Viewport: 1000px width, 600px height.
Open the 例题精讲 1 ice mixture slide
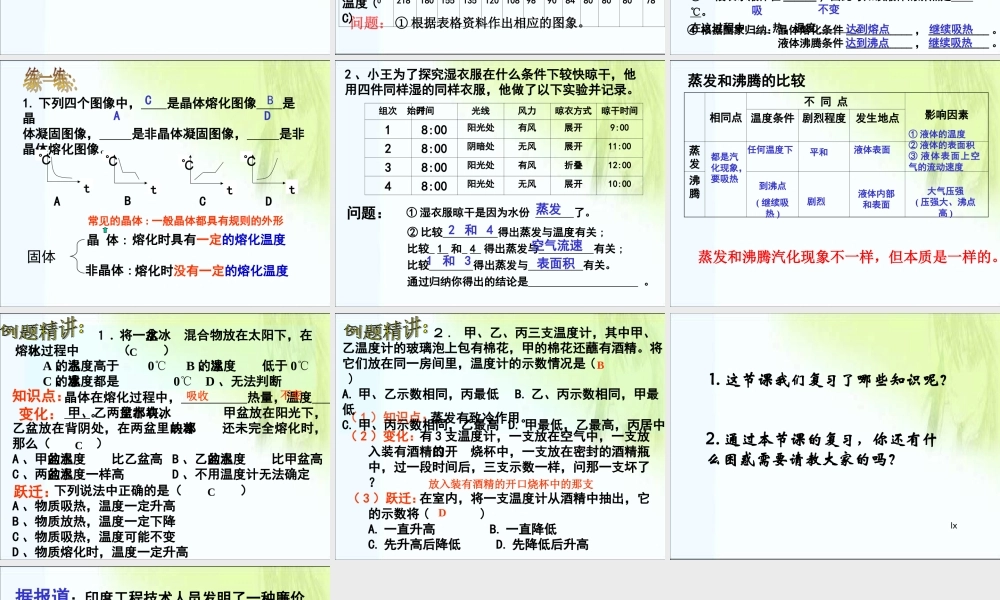[165, 436]
